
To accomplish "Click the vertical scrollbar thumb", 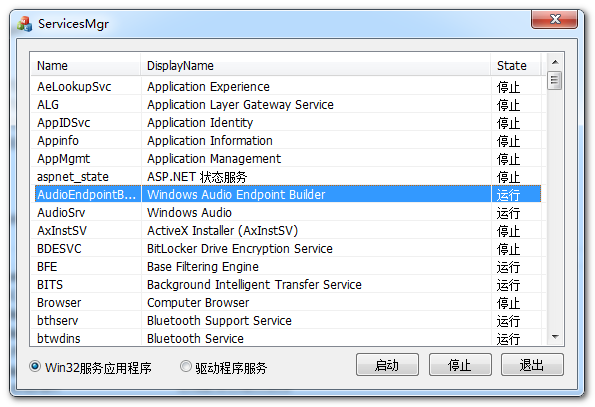I will [x=555, y=80].
